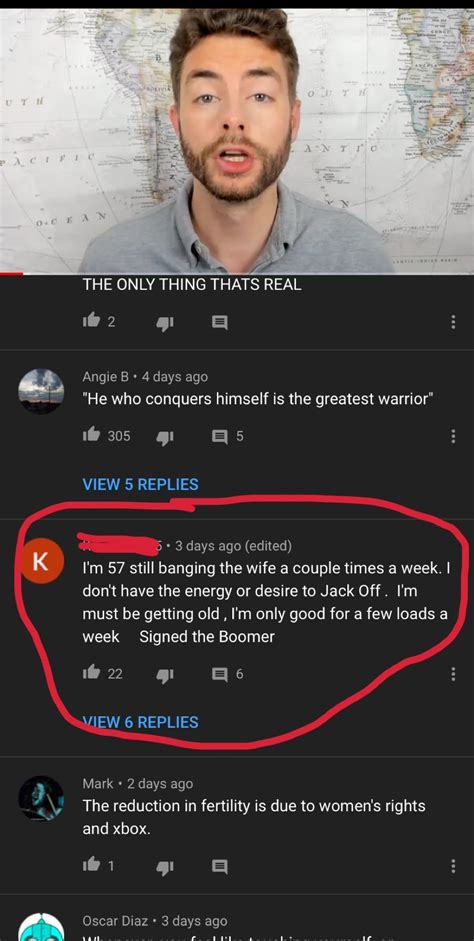The width and height of the screenshot is (474, 941).
Task: Tap reply icon showing 6 replies
Action: [x=220, y=674]
